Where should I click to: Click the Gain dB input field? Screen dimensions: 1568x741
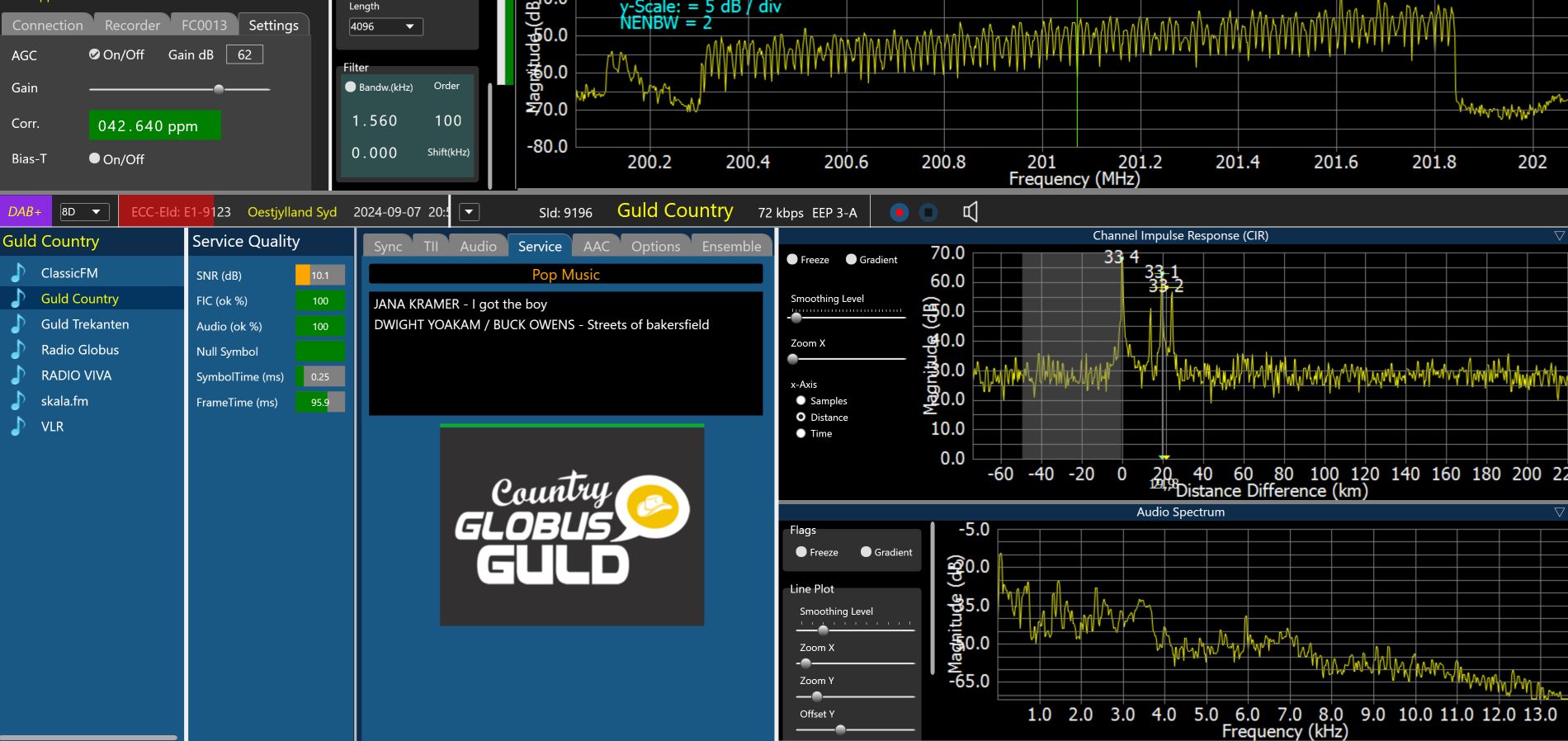click(x=244, y=54)
